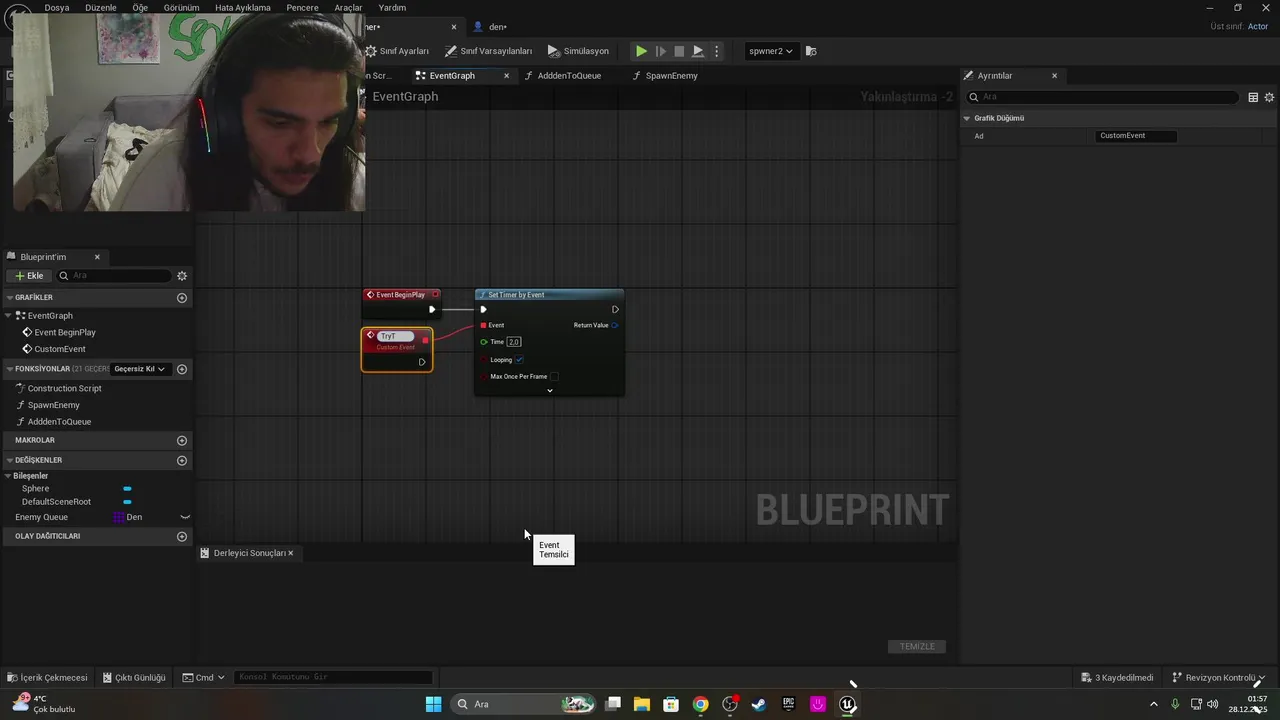Collapse the DEĞİŞKENLER section
Screen dimensions: 1280x720
click(x=9, y=460)
